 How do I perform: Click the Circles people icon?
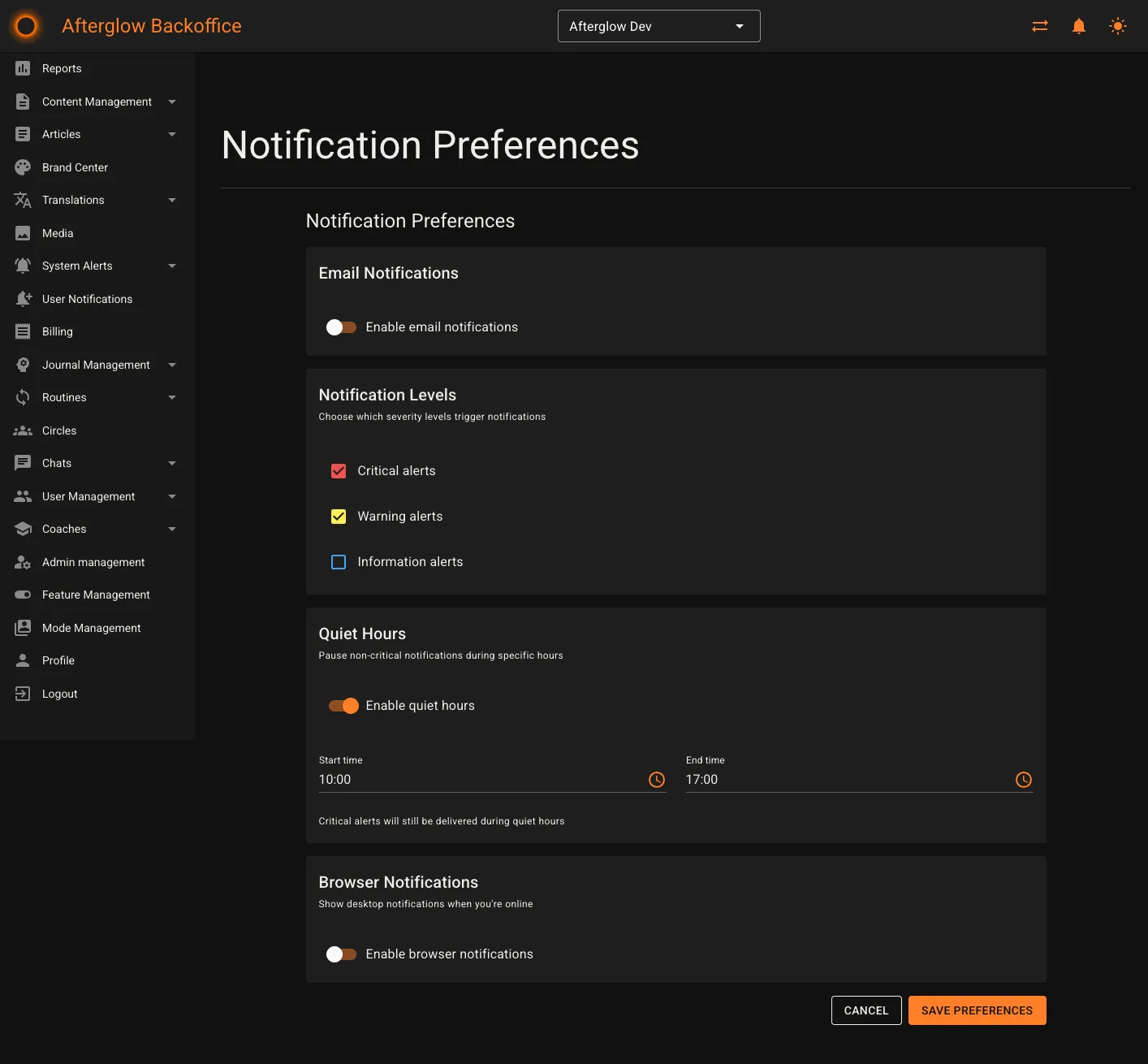pyautogui.click(x=23, y=430)
